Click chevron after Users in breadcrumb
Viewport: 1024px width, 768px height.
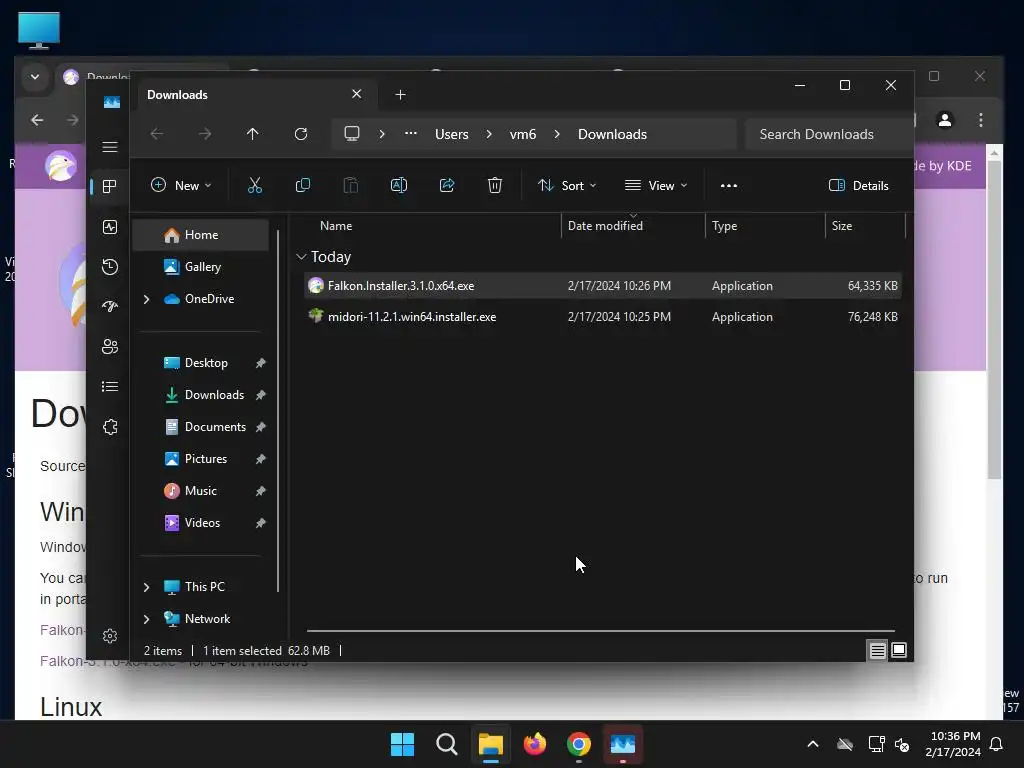(488, 134)
